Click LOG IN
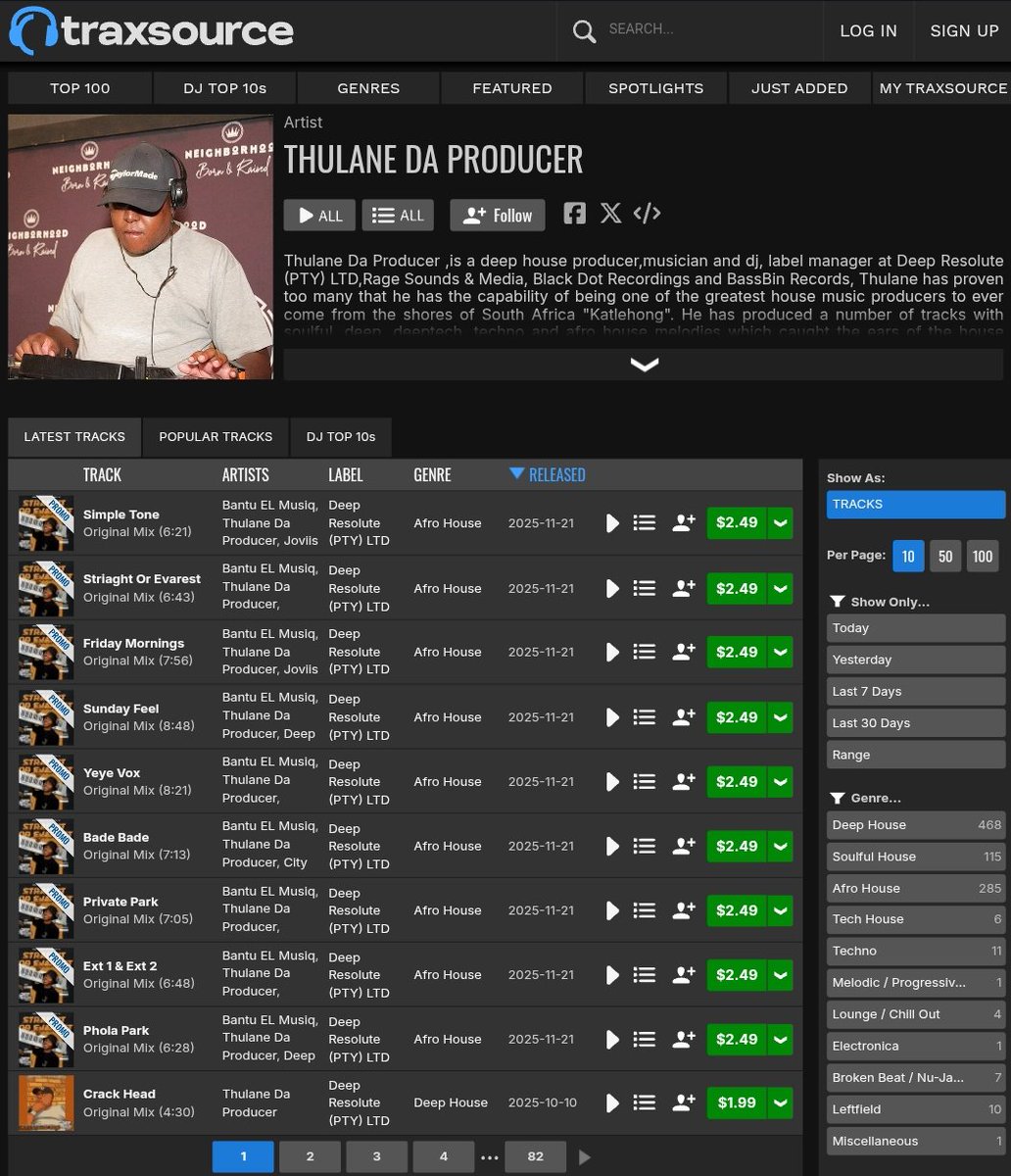The image size is (1011, 1176). click(x=868, y=30)
